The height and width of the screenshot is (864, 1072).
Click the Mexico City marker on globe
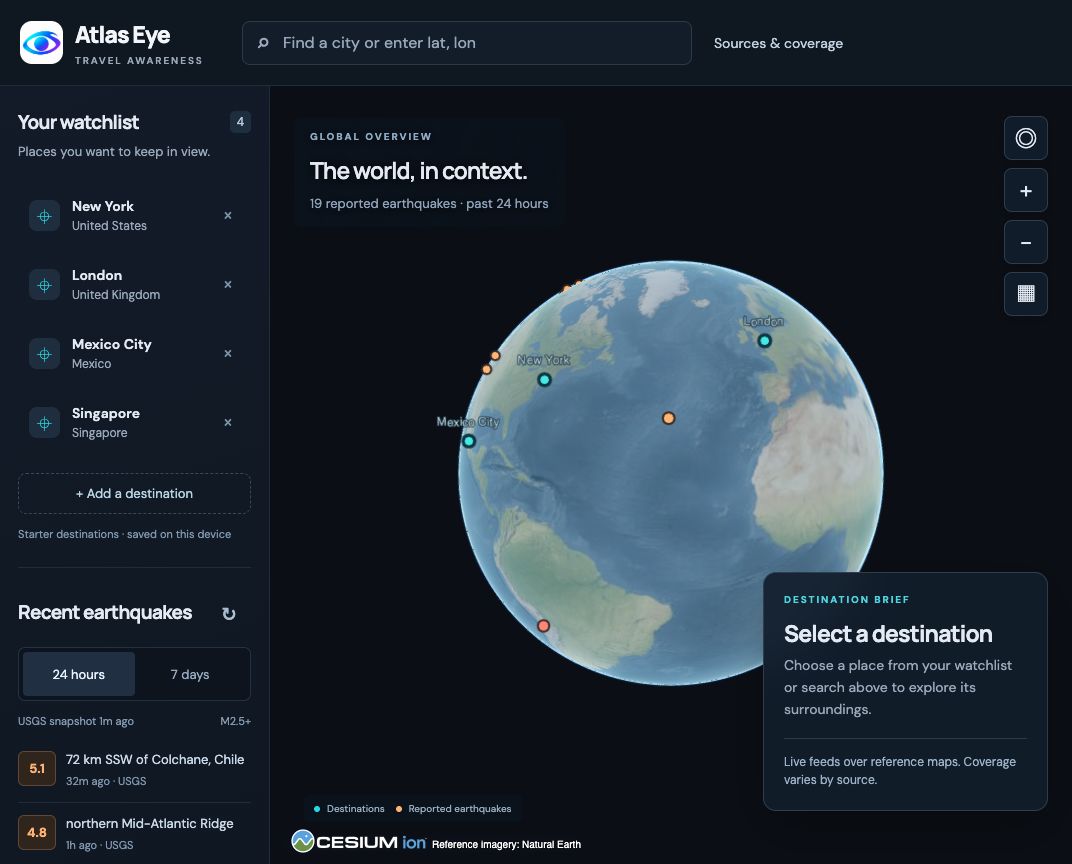[x=469, y=441]
